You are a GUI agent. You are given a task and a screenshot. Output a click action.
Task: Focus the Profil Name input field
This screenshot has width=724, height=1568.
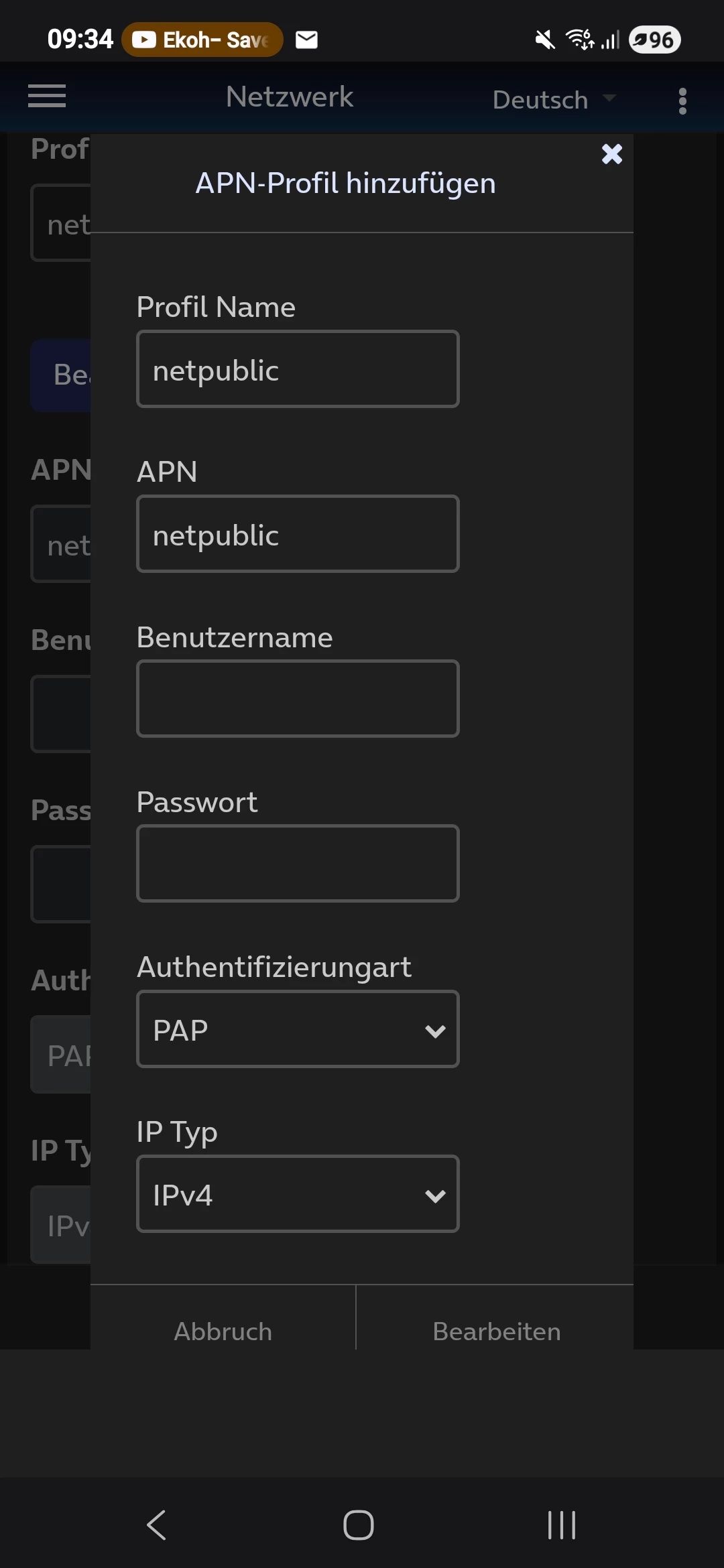pyautogui.click(x=298, y=369)
